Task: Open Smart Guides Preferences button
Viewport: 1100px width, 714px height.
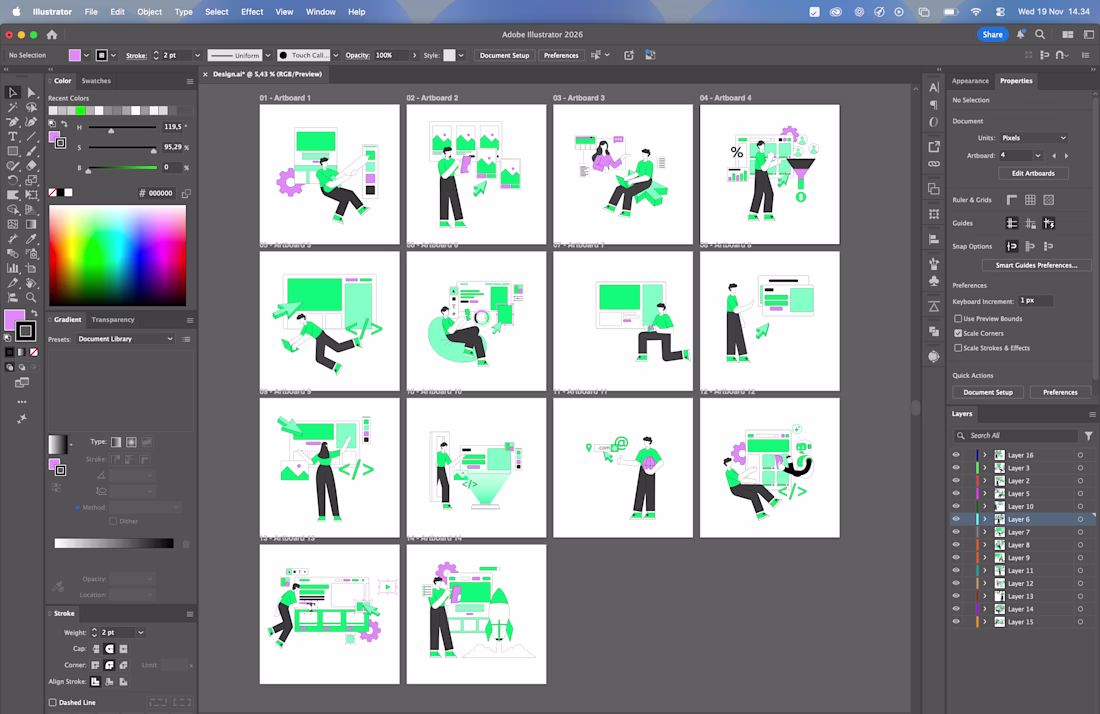Action: (x=1036, y=265)
